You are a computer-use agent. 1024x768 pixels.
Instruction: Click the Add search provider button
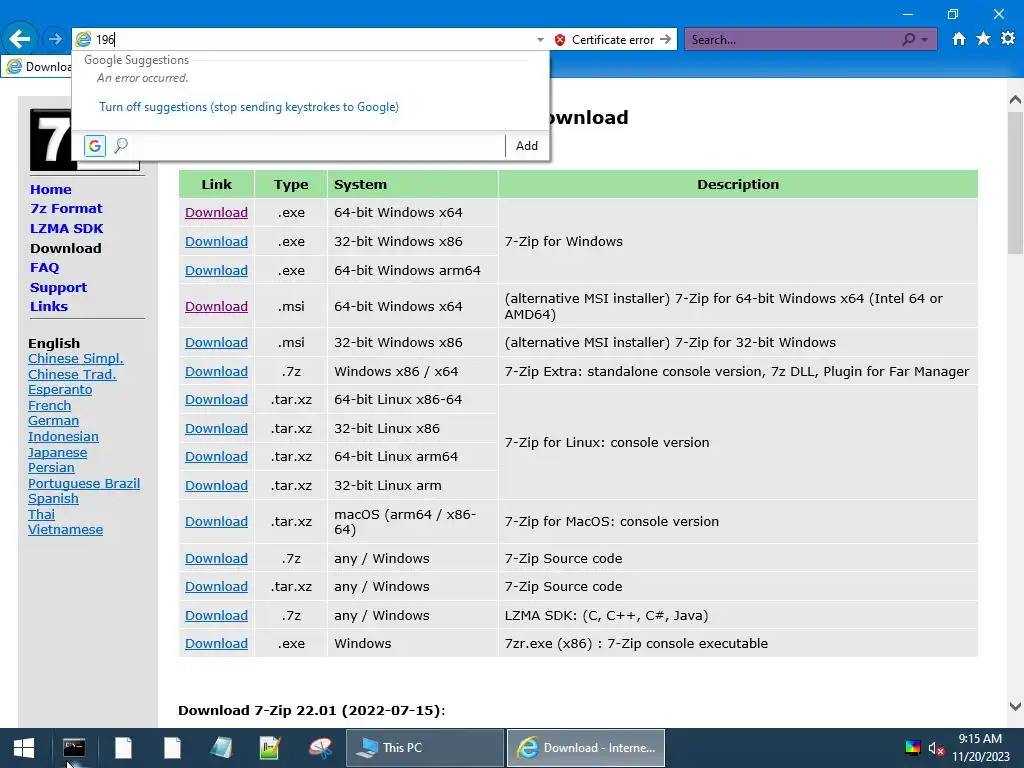tap(527, 146)
